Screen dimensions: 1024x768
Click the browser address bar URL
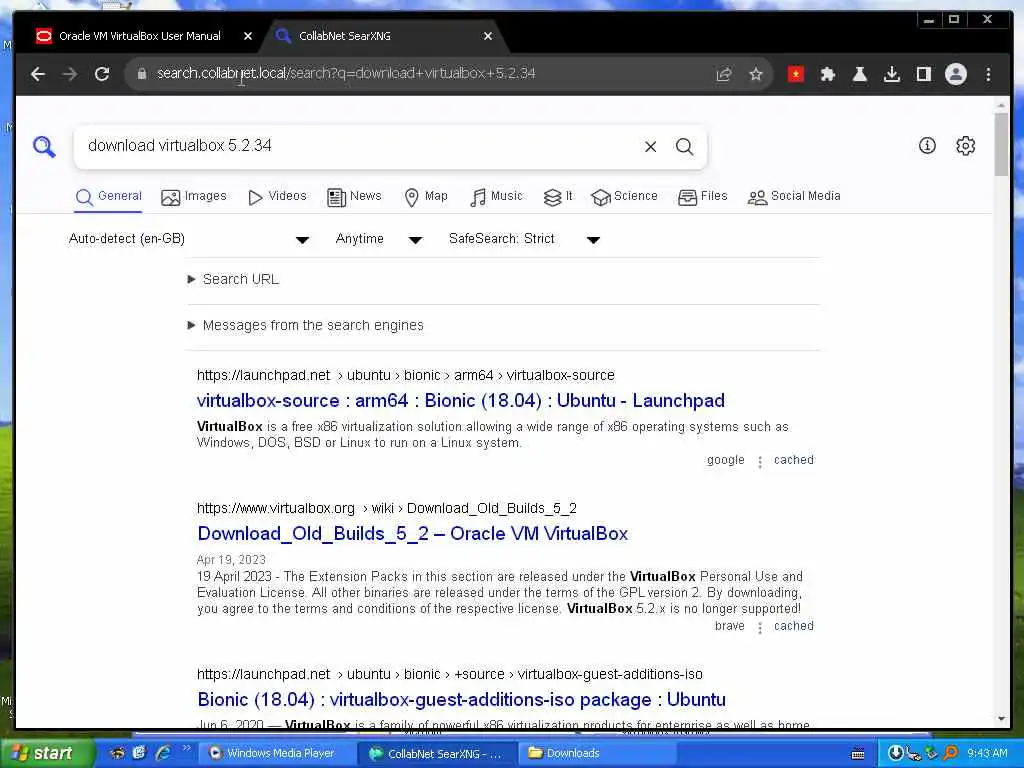coord(346,74)
